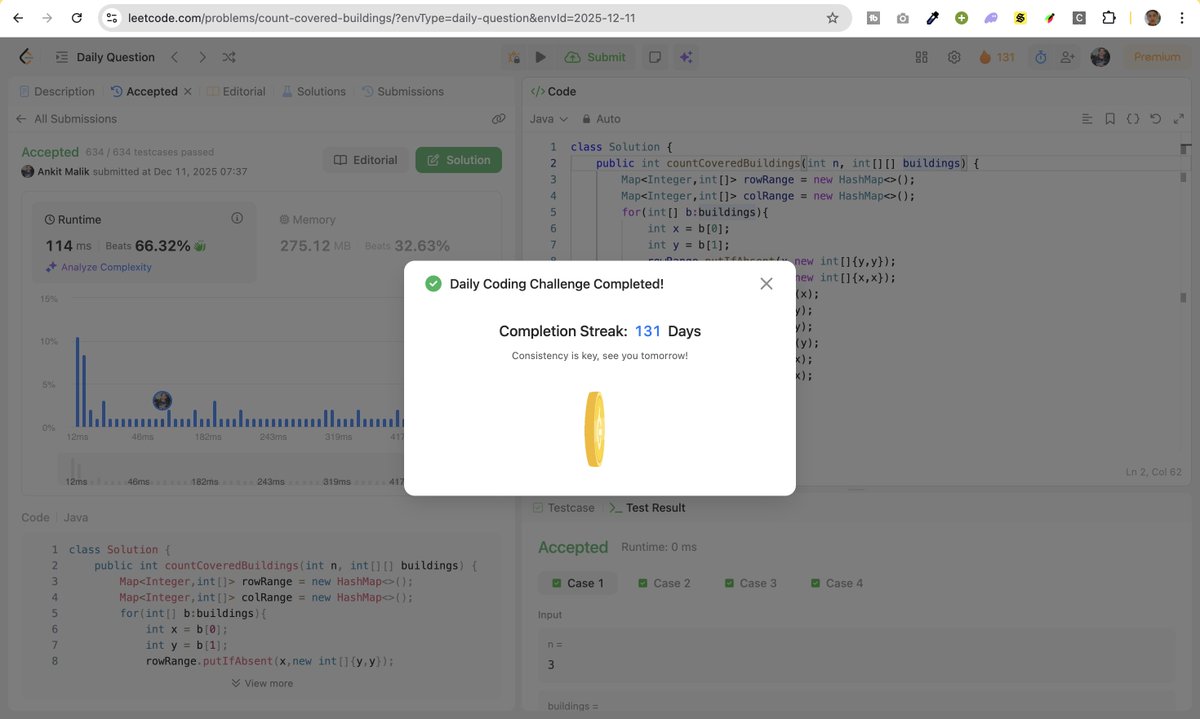Run the code using the play icon
The image size is (1200, 719).
click(540, 57)
